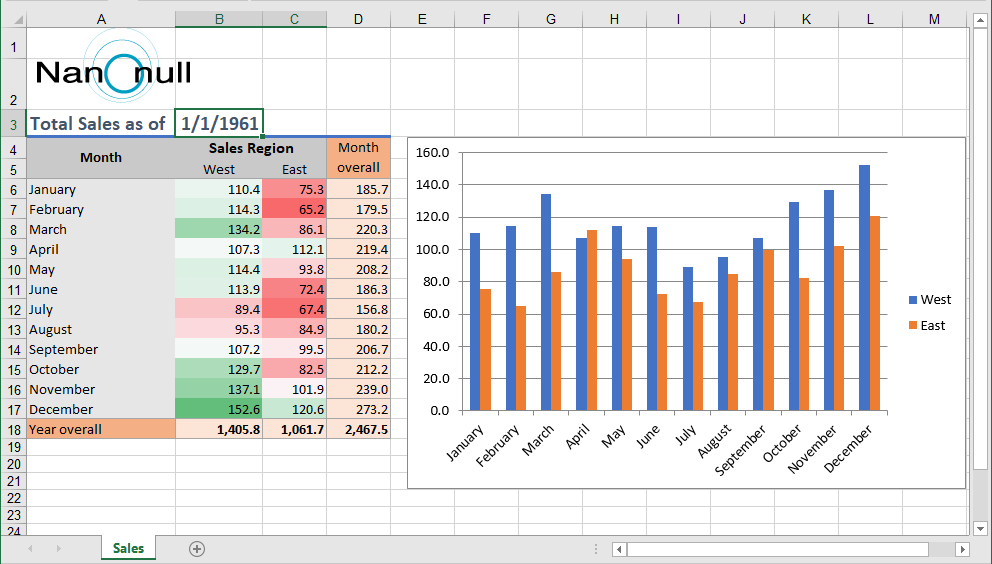Click the vertical scrollbar down arrow
Screen dimensions: 992x564
click(x=980, y=527)
